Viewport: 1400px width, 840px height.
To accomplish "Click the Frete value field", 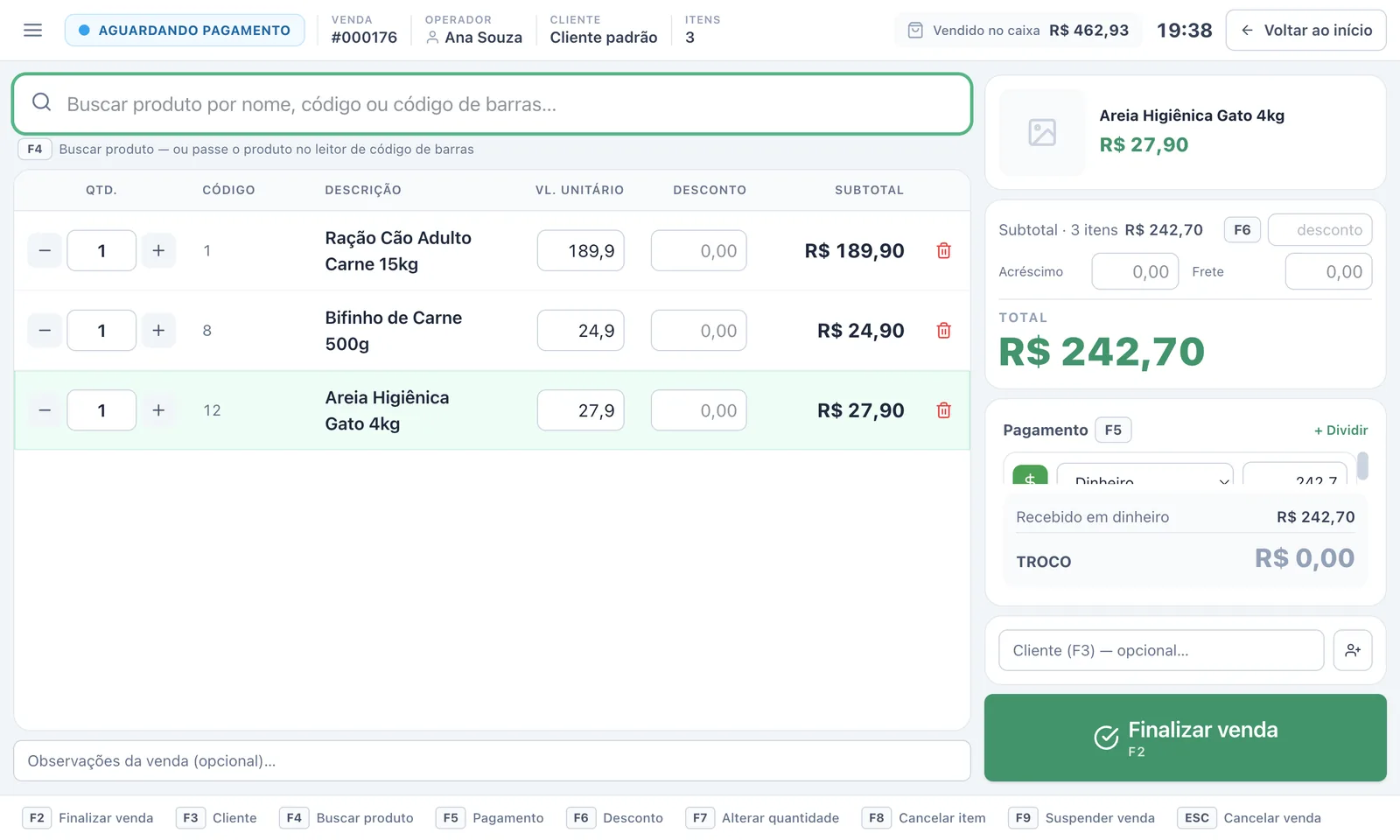I will (1328, 272).
